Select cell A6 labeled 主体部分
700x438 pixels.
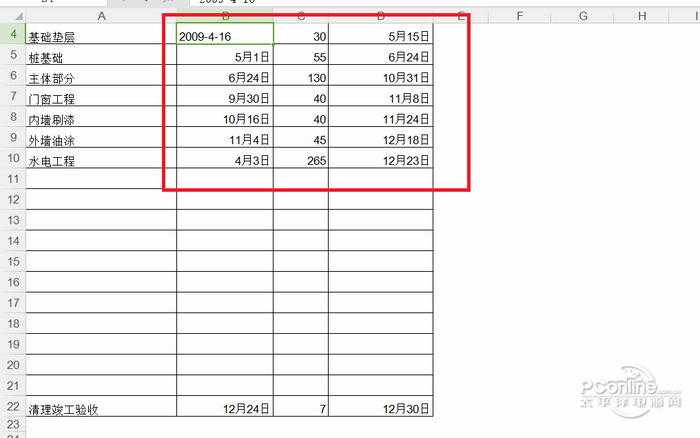click(x=101, y=75)
